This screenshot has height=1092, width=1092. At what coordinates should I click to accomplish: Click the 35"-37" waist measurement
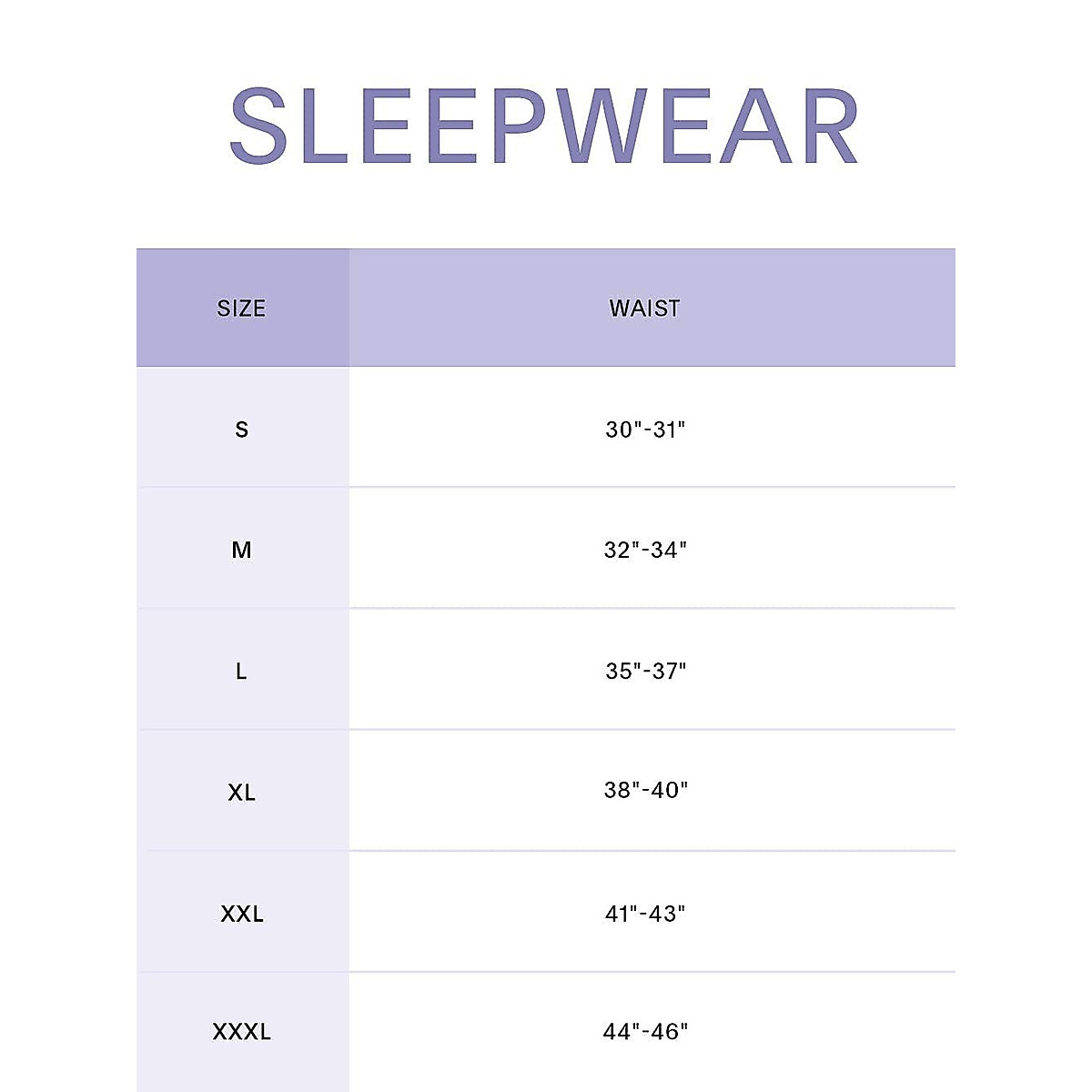click(x=645, y=672)
